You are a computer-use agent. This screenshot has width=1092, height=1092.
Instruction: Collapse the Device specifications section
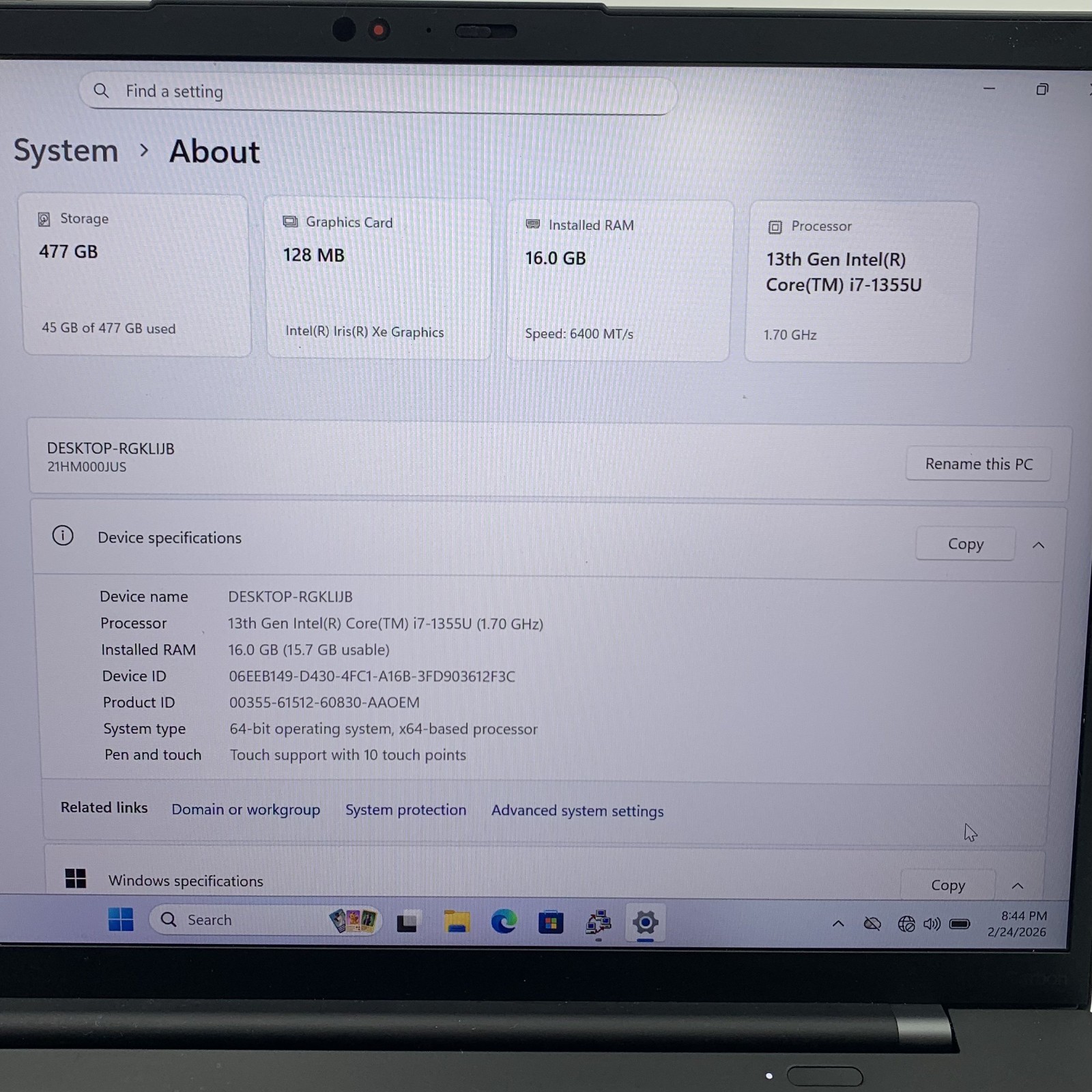(x=1038, y=545)
